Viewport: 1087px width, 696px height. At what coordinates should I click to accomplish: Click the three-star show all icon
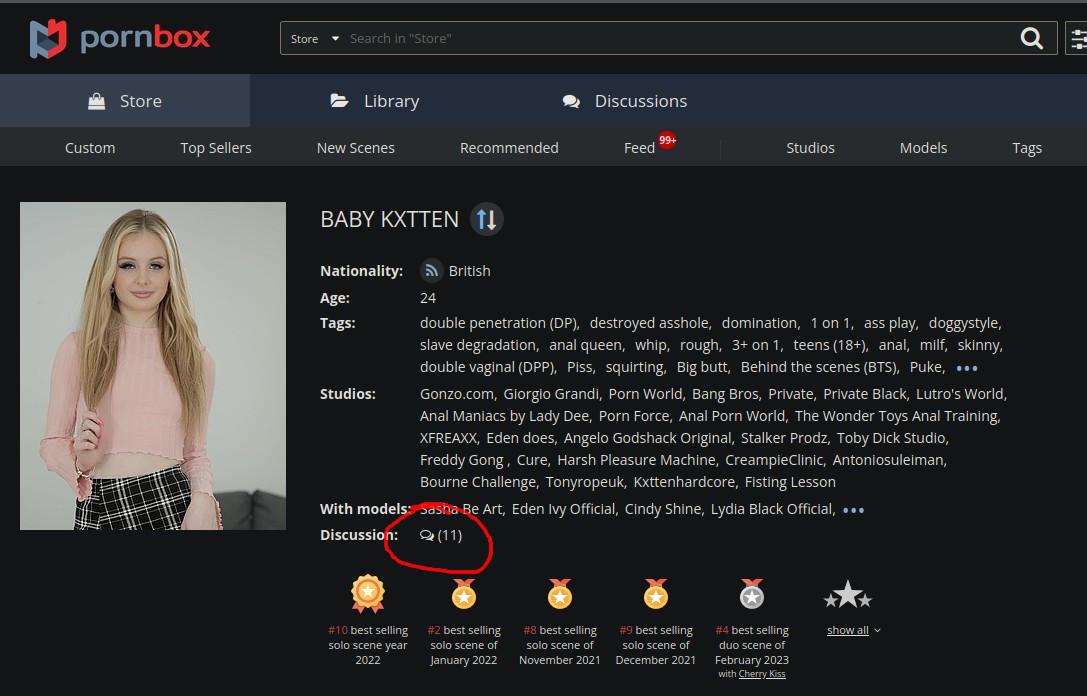(848, 596)
